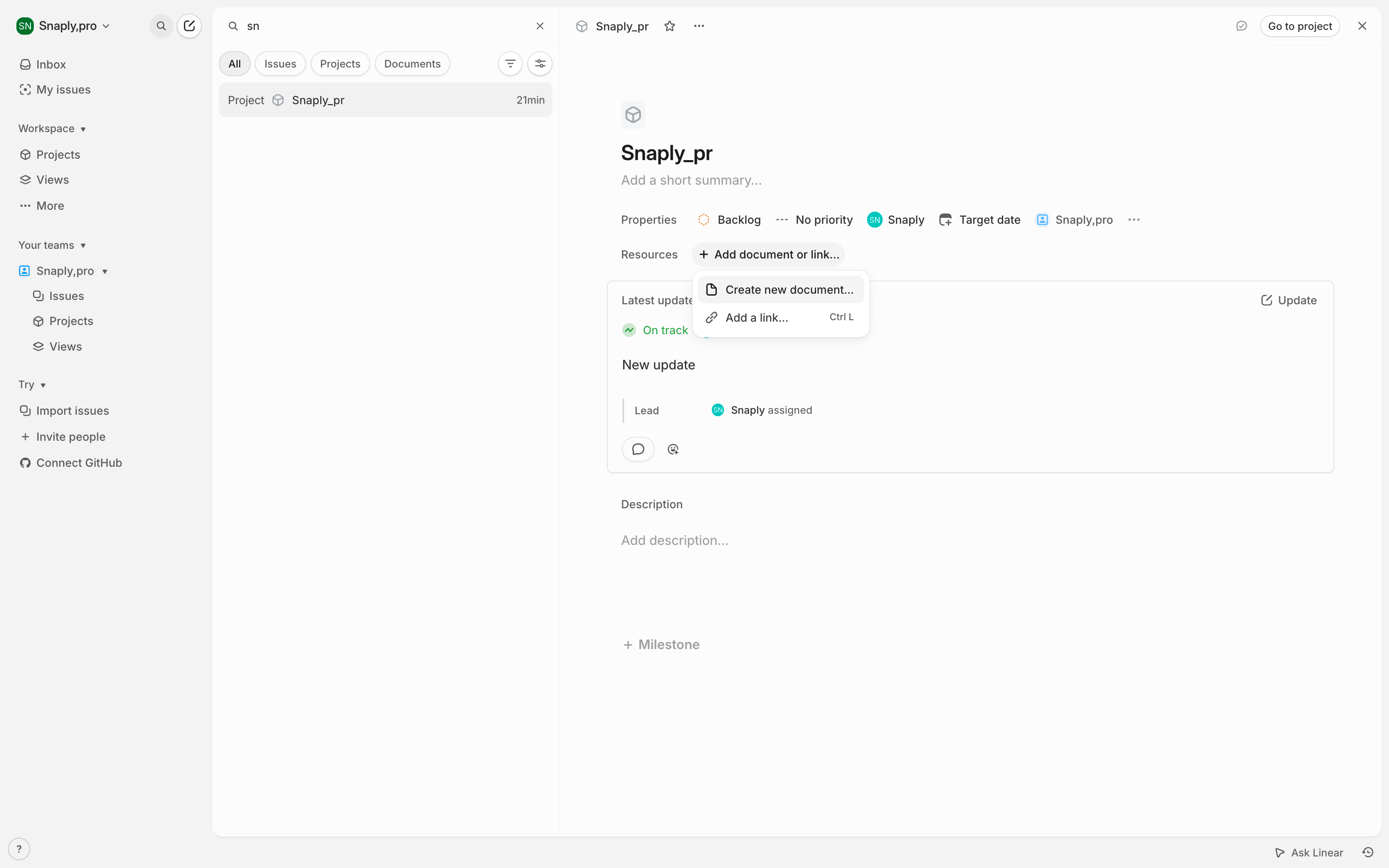Click the compose new issue icon

click(x=189, y=26)
